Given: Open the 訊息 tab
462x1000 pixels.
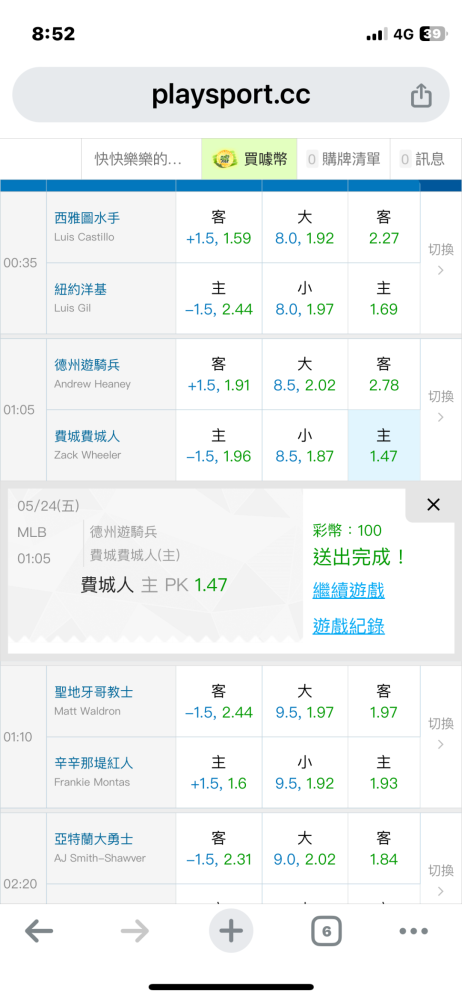Looking at the screenshot, I should click(422, 159).
